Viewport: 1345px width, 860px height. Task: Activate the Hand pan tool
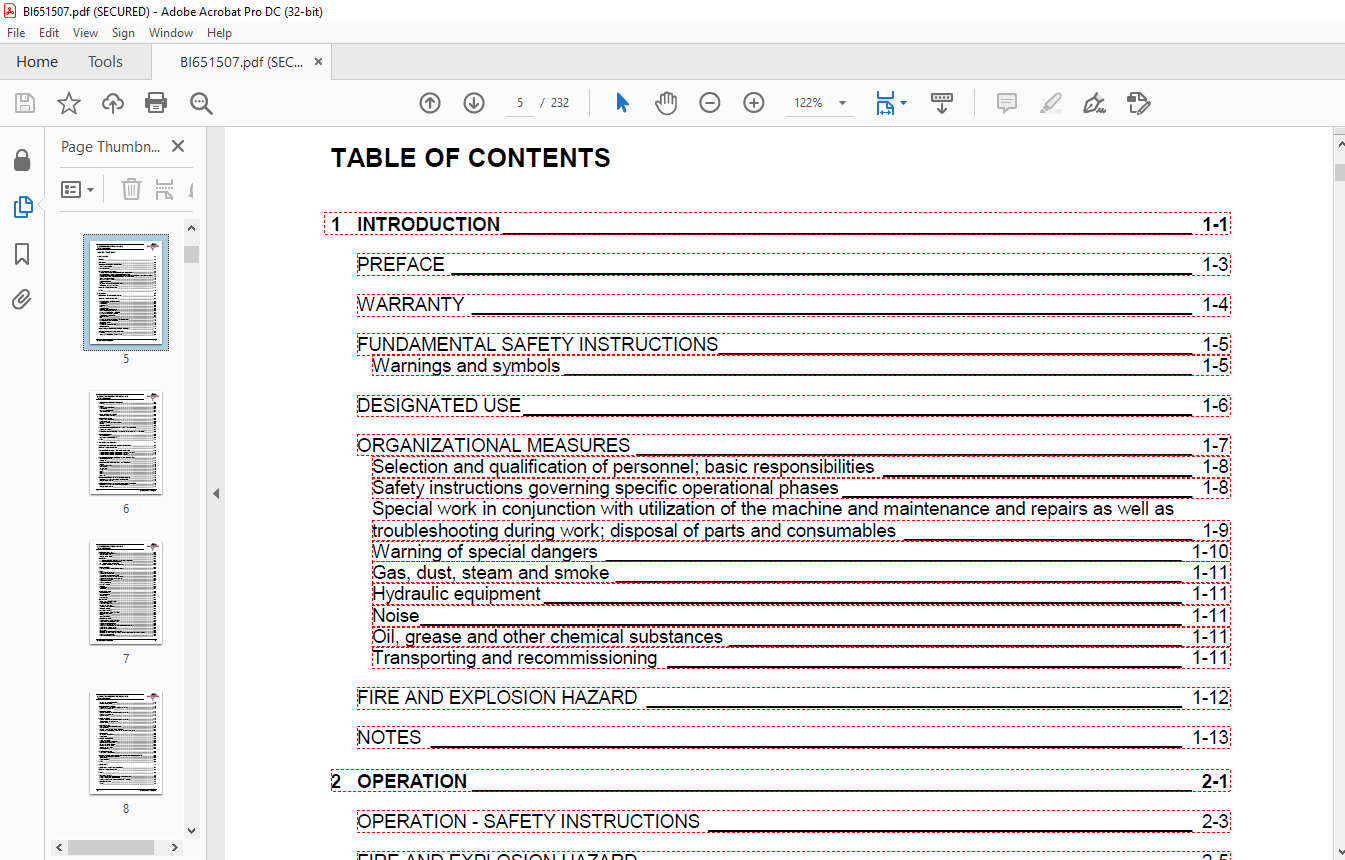[x=666, y=103]
